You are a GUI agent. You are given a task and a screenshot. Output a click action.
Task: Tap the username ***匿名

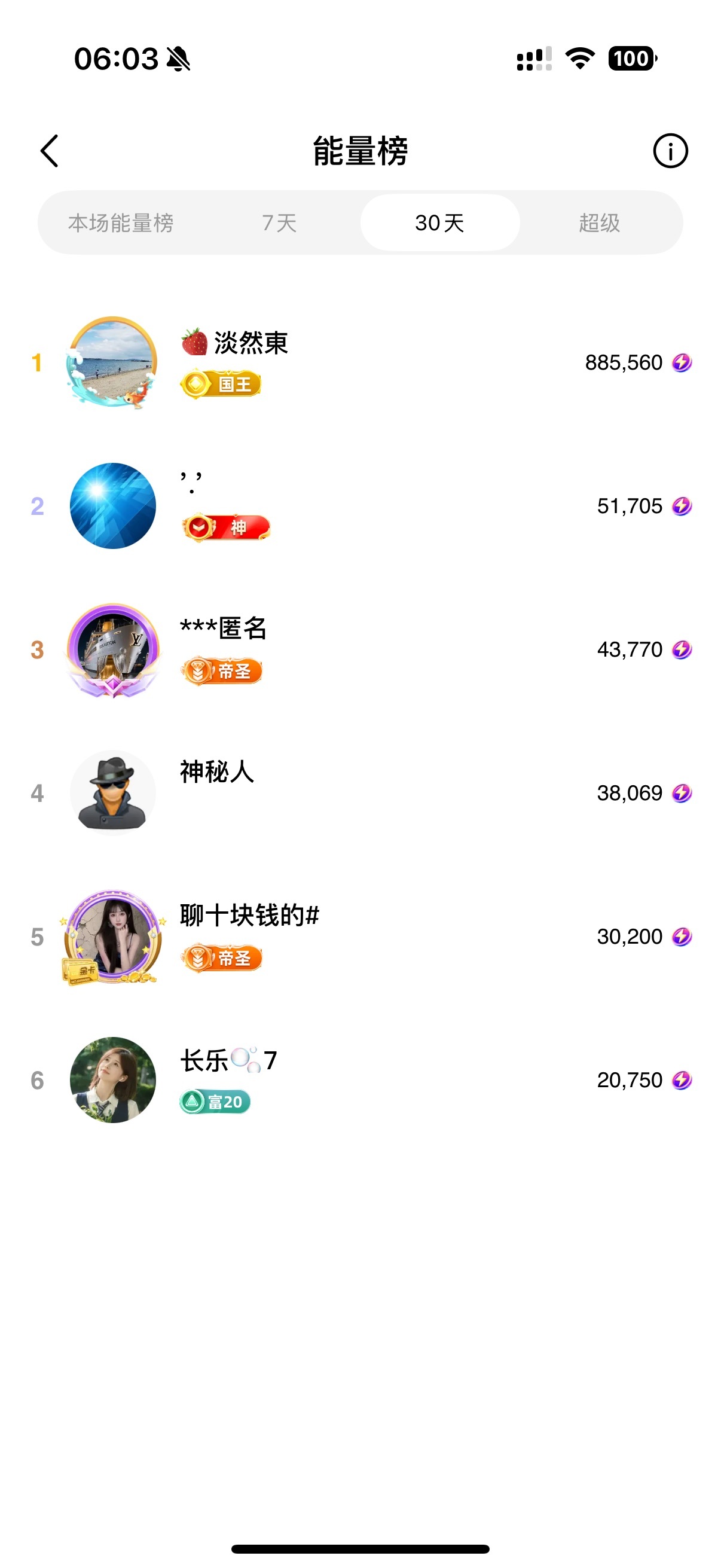[x=224, y=628]
